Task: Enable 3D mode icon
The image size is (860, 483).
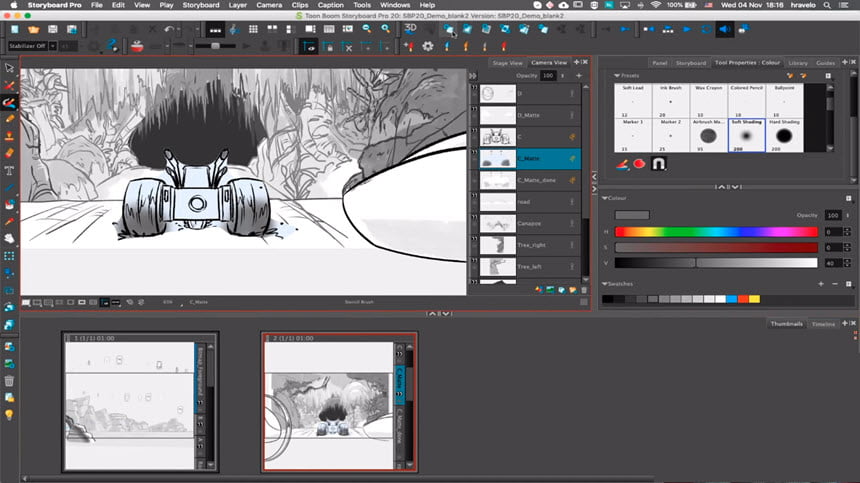Action: pyautogui.click(x=410, y=29)
